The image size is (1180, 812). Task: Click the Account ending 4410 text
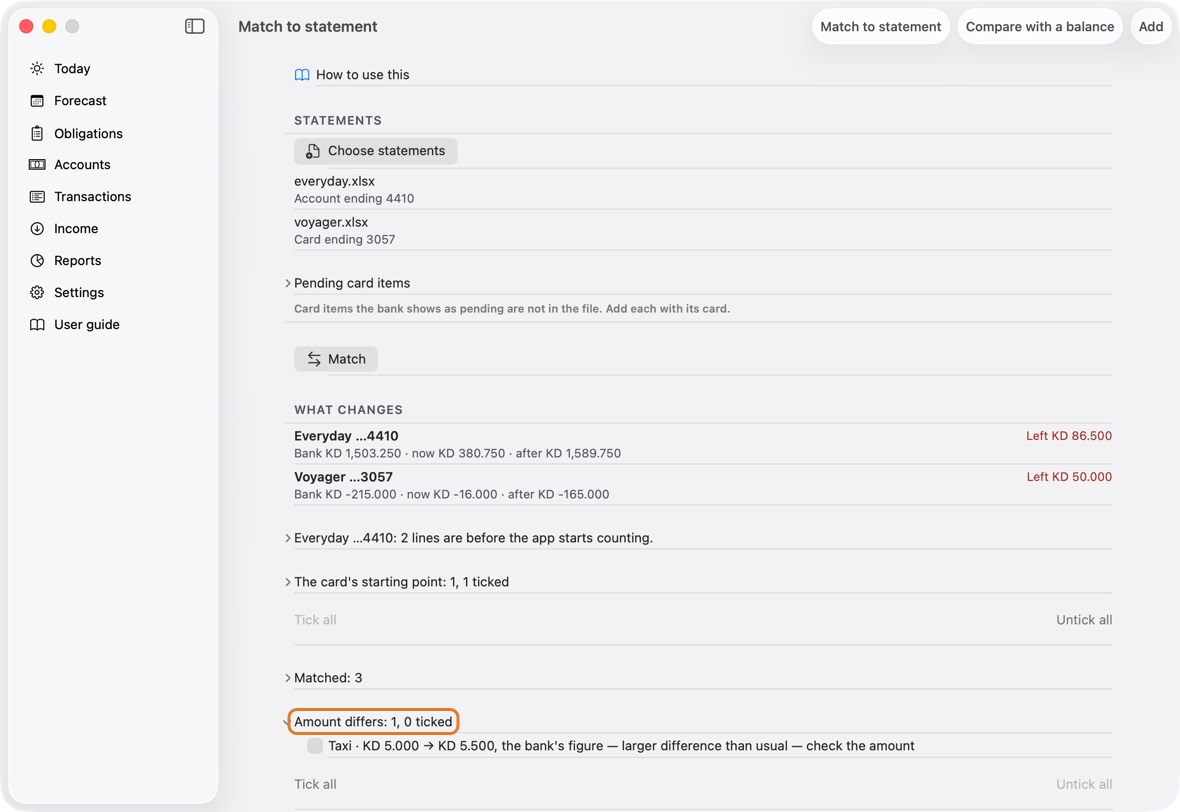coord(354,199)
